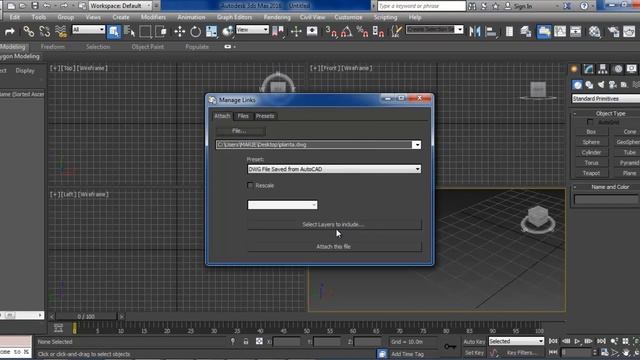This screenshot has width=640, height=360.
Task: Open Edit Named Selection Sets
Action: pyautogui.click(x=396, y=31)
